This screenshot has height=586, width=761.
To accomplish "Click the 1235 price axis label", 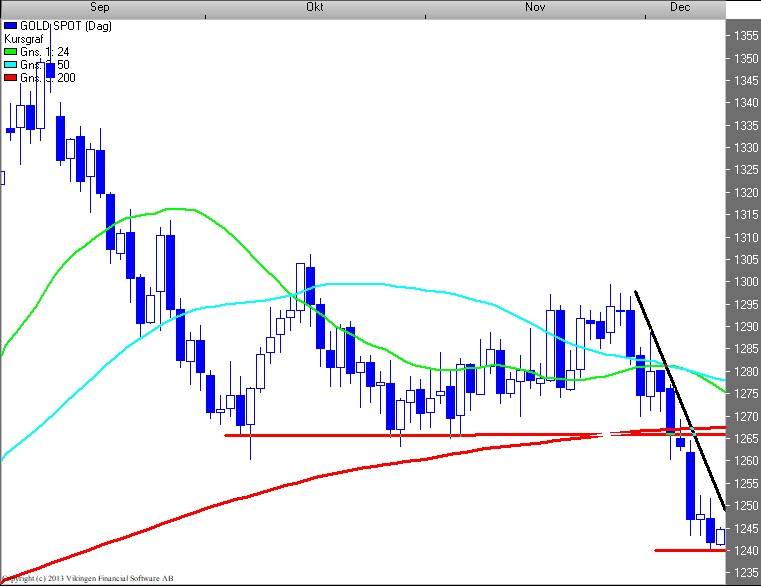I will point(745,573).
